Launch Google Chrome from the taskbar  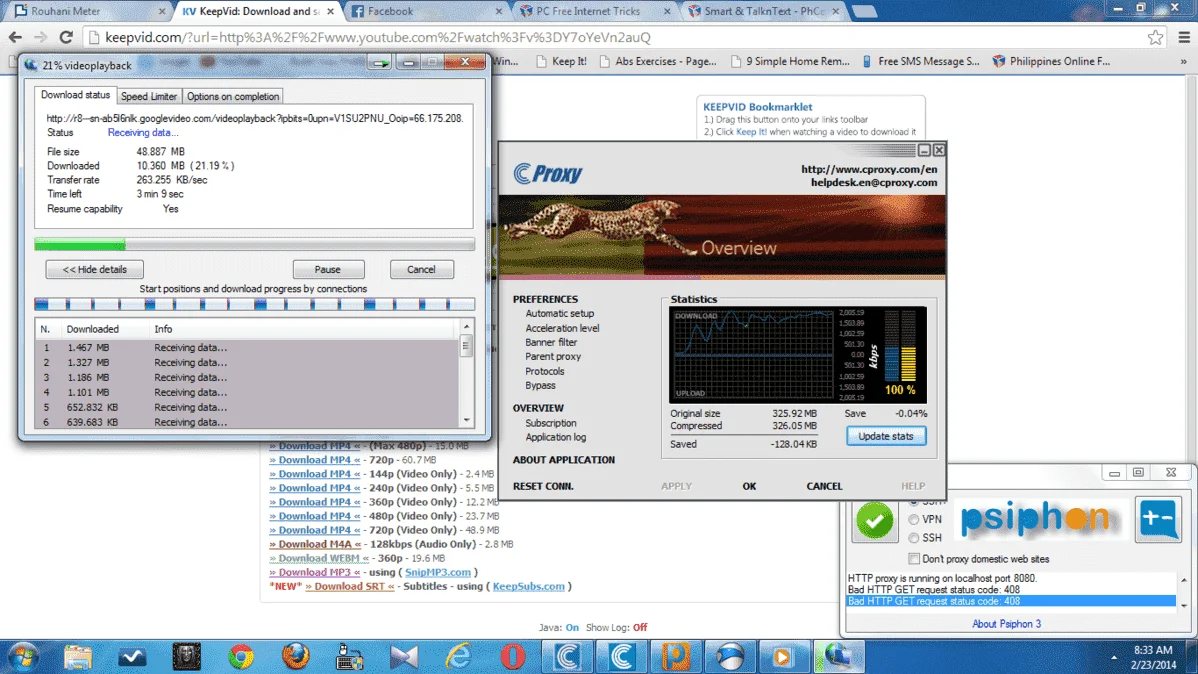[241, 656]
